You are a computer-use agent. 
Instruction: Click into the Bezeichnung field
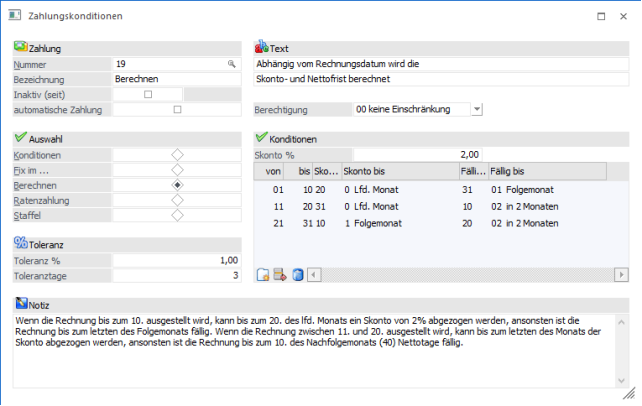(175, 78)
